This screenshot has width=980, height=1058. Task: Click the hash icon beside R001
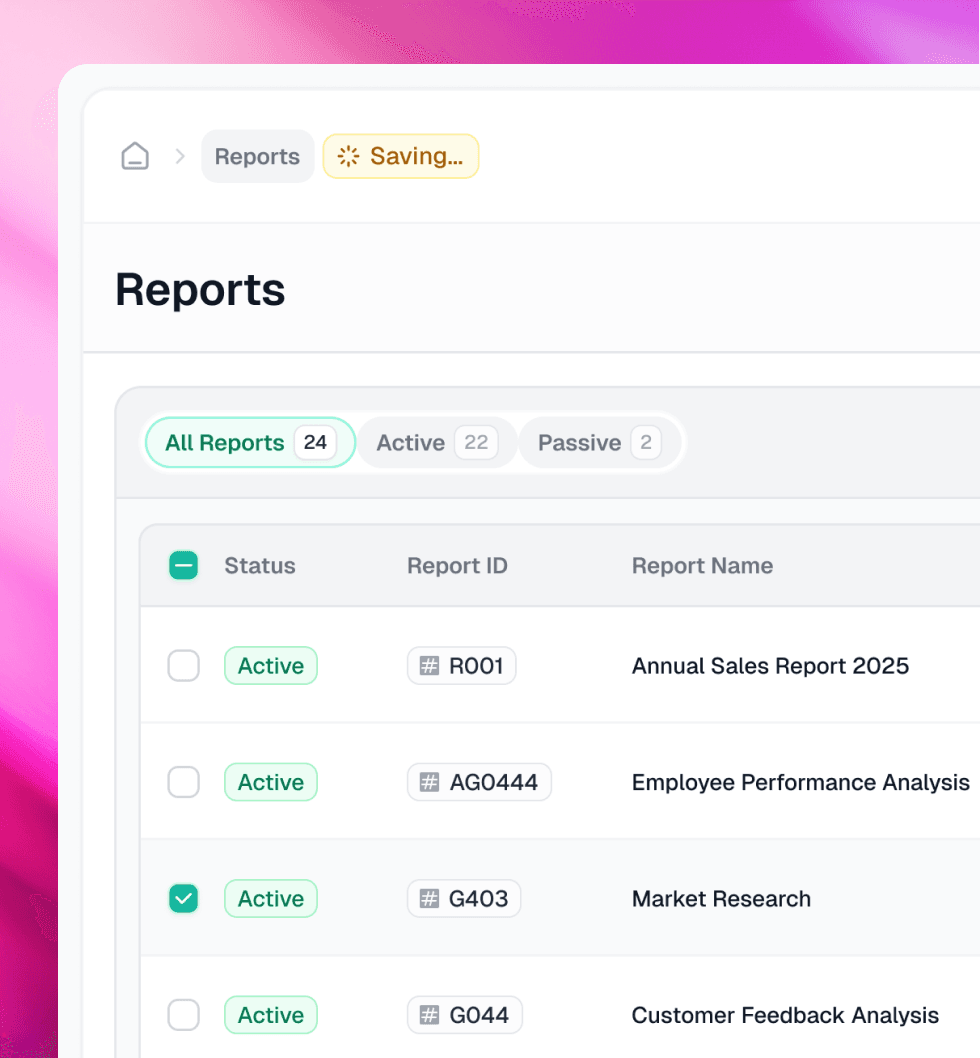429,666
